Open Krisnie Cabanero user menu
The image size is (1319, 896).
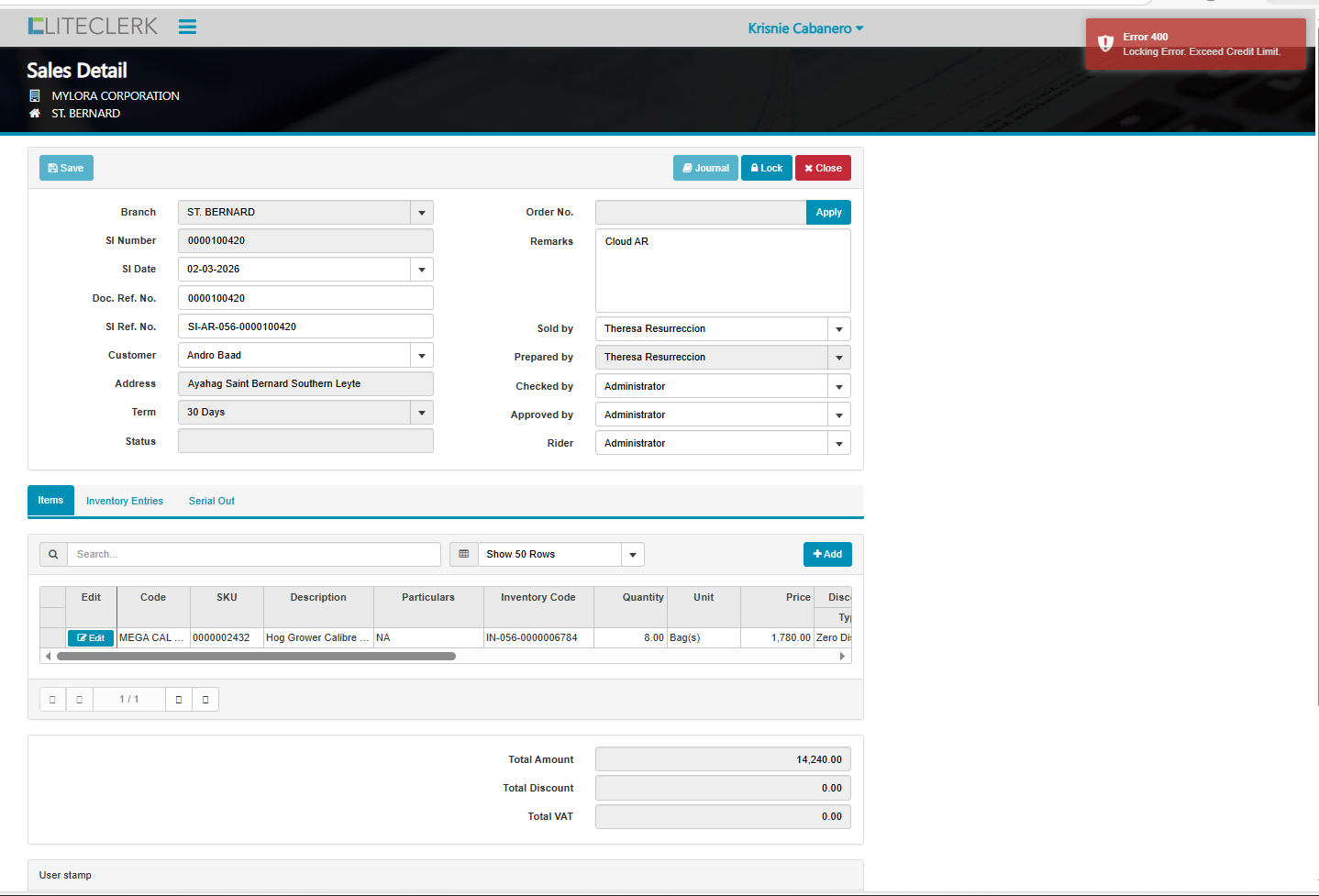pyautogui.click(x=804, y=28)
